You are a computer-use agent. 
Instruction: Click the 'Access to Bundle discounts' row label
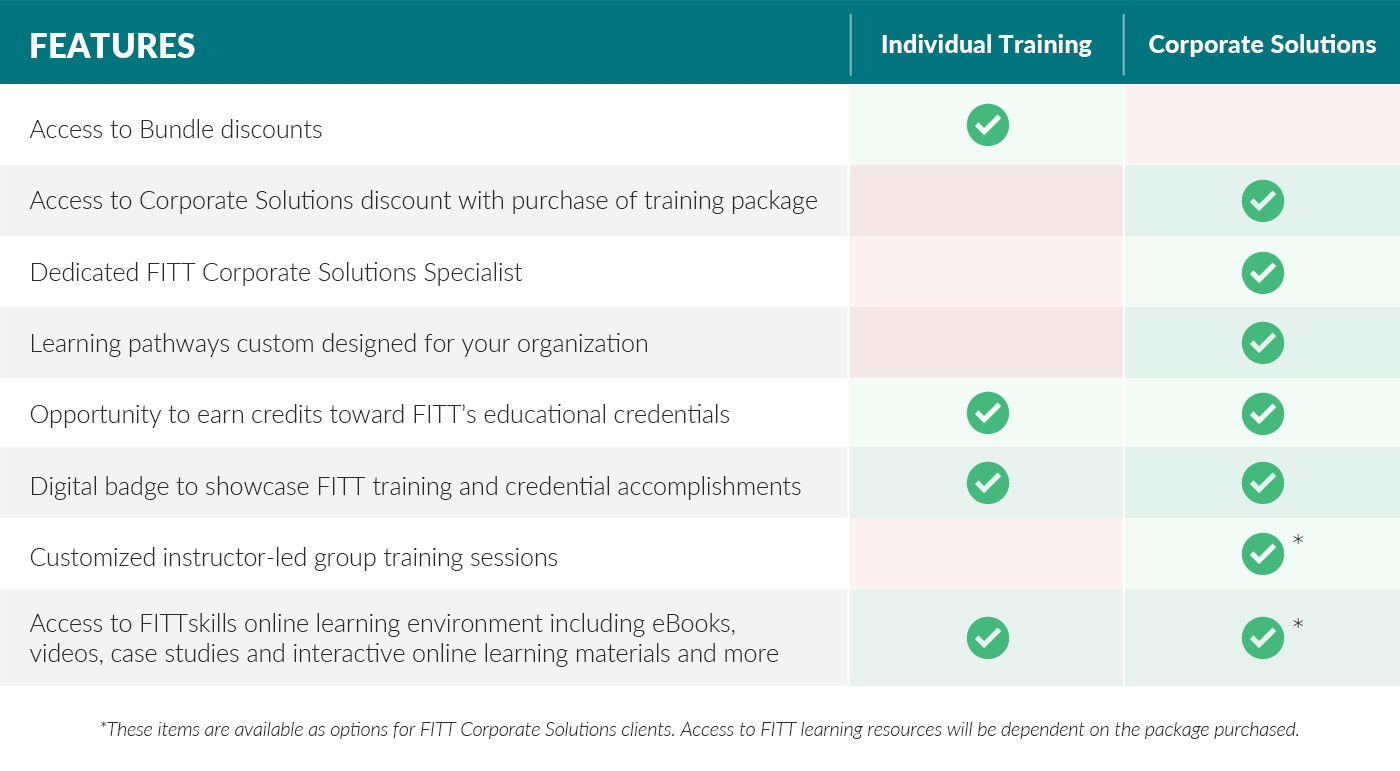click(176, 129)
